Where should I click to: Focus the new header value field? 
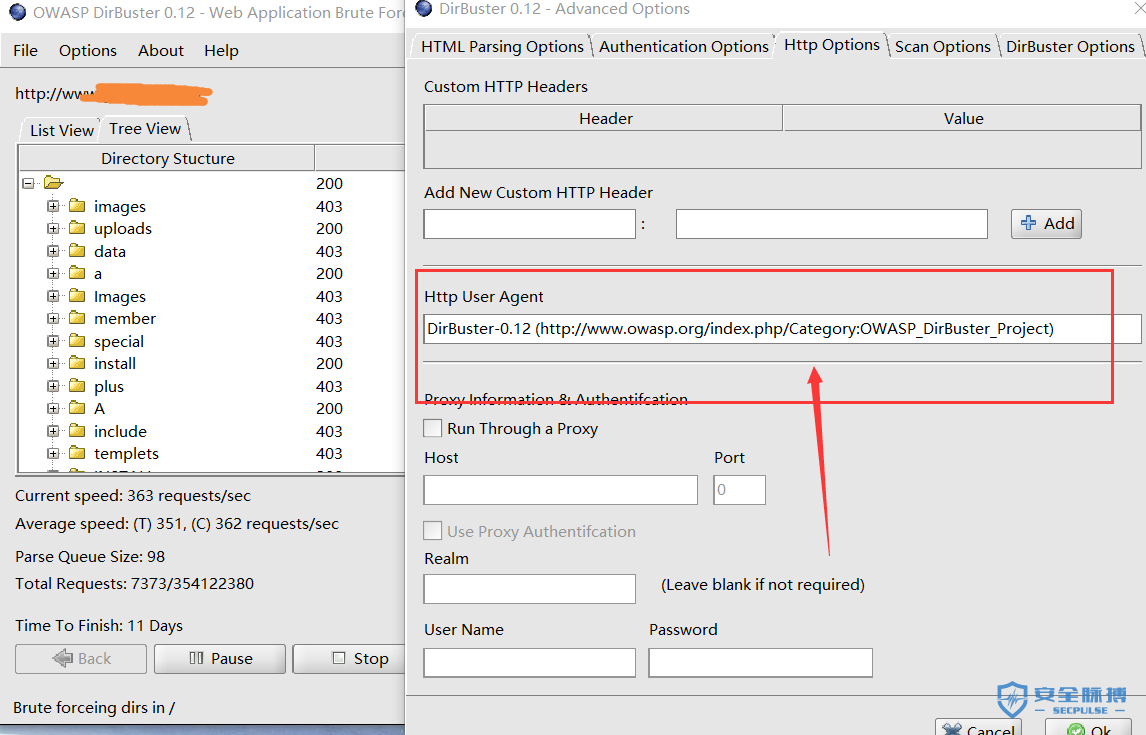832,224
